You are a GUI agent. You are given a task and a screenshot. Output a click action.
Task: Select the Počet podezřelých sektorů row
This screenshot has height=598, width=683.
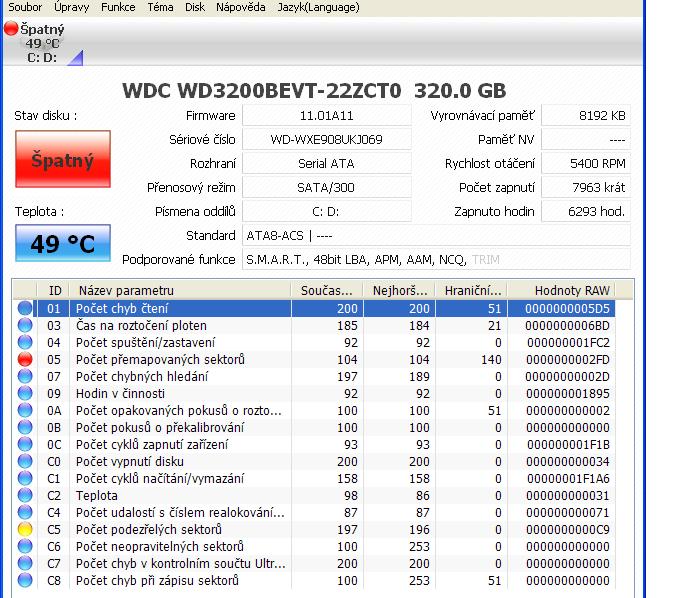(314, 529)
